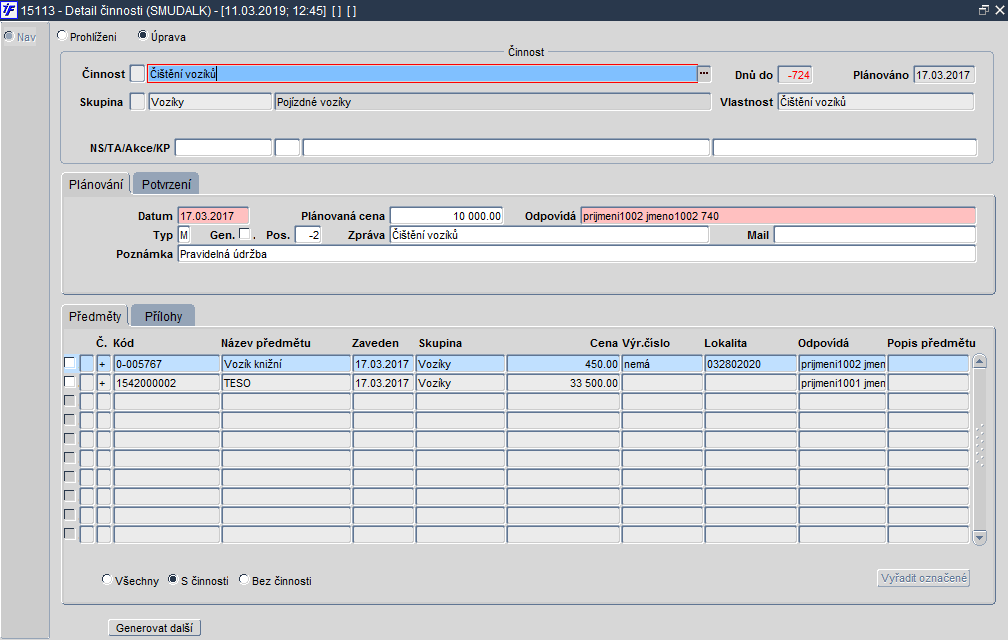Viewport: 1008px width, 640px height.
Task: Click the Dnů do field showing -724
Action: click(795, 75)
